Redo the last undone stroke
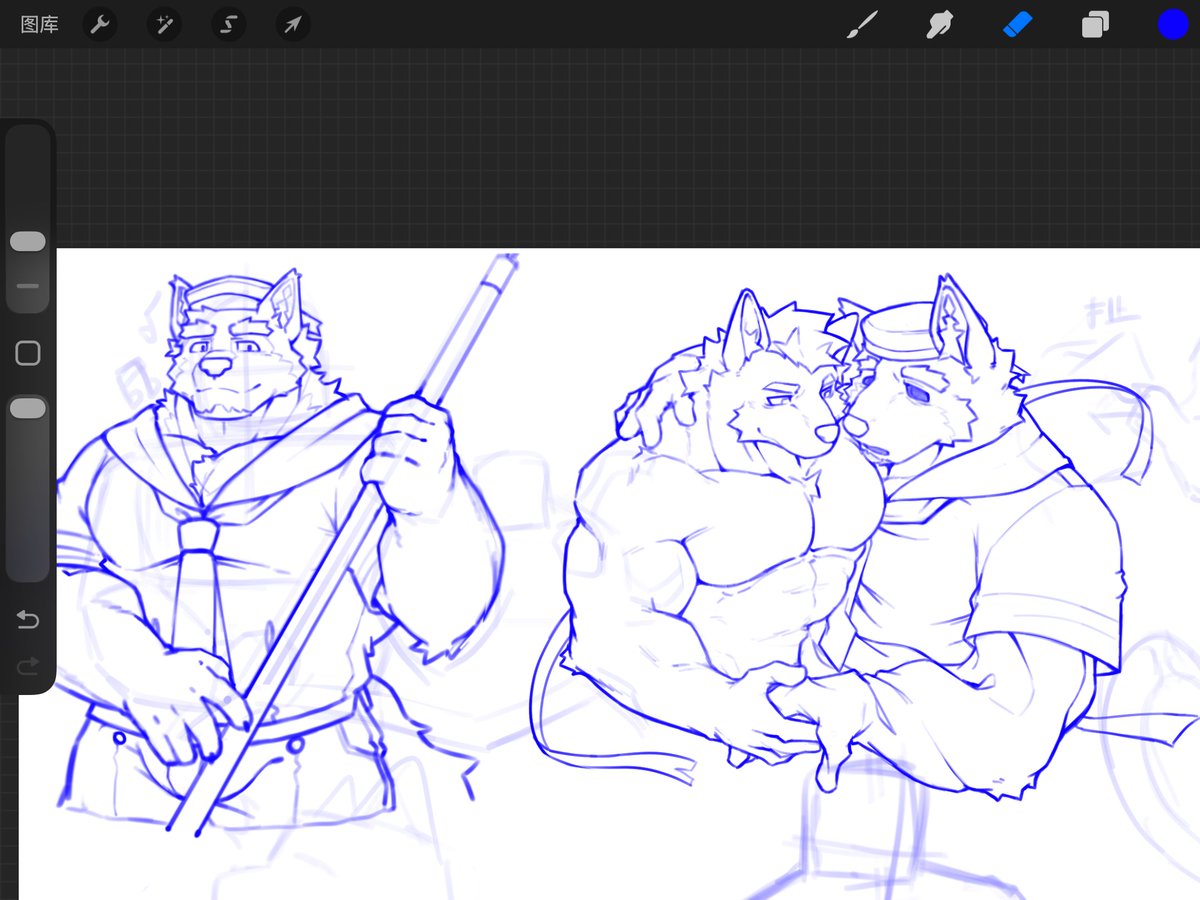The height and width of the screenshot is (900, 1200). 28,665
